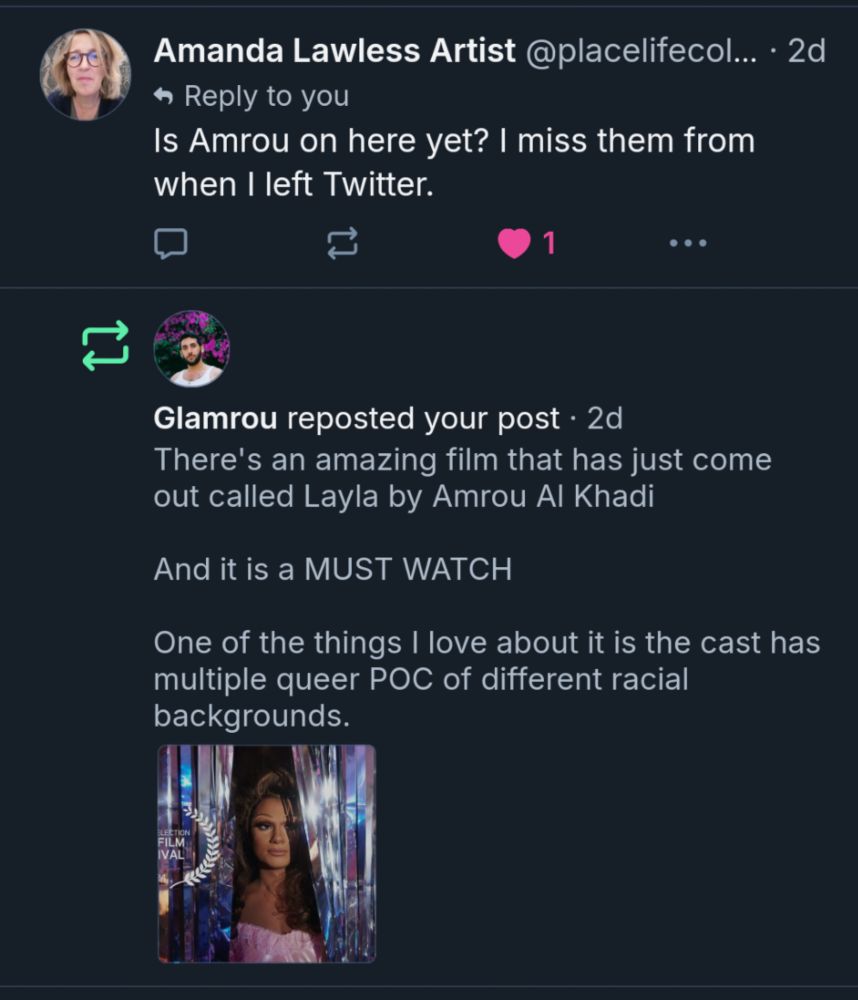Click the small arrow beside Reply to you
This screenshot has width=858, height=1000.
[x=163, y=97]
